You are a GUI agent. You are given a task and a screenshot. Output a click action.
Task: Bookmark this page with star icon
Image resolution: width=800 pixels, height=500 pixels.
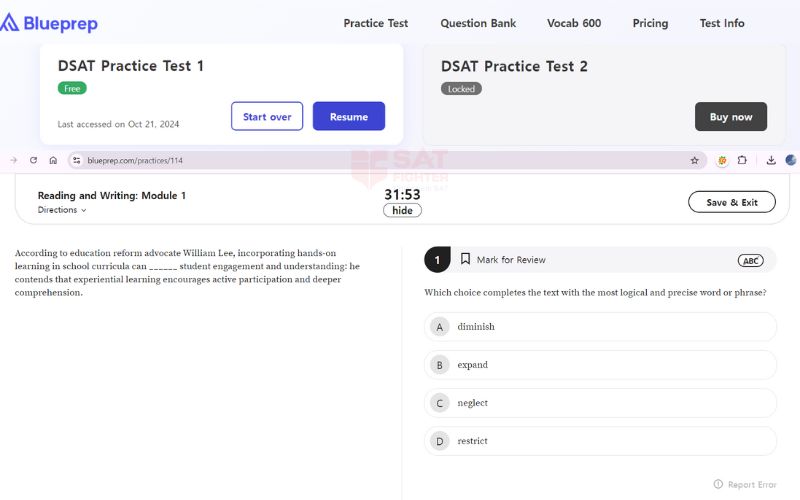694,160
